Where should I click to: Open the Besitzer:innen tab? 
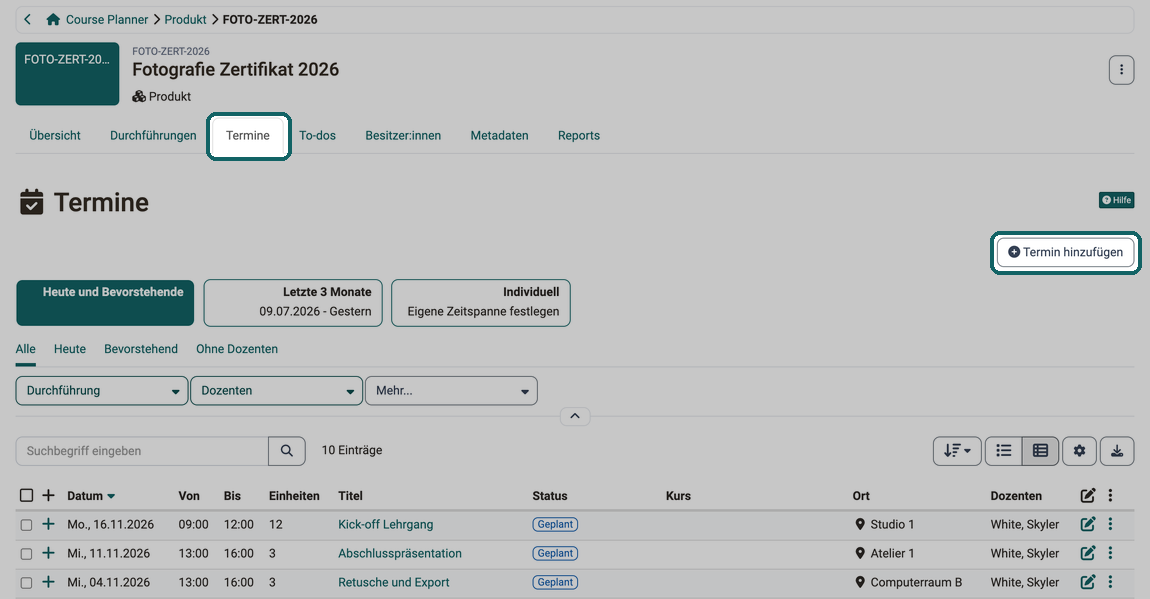(x=403, y=136)
